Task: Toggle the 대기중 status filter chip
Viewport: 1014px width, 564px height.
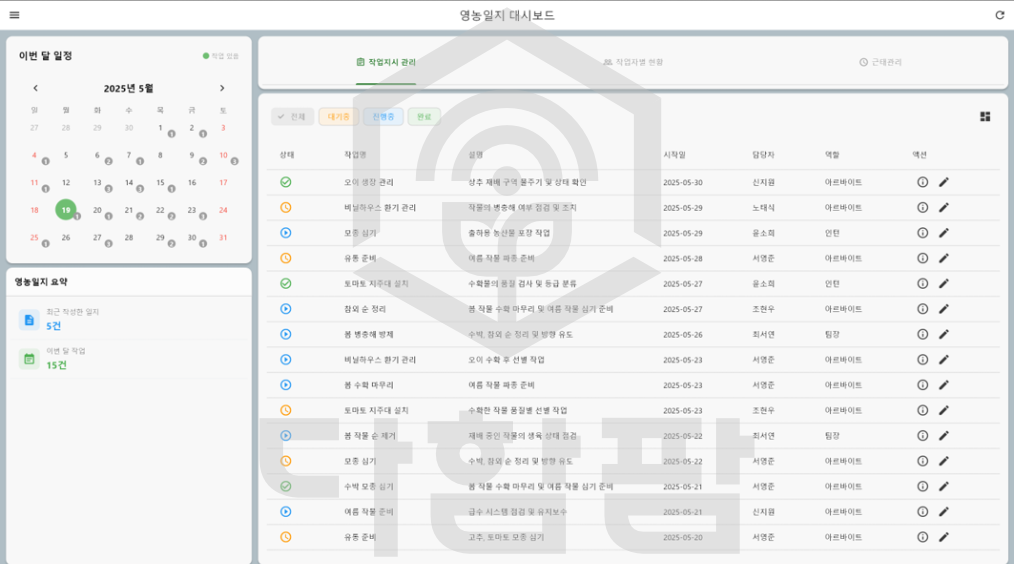Action: coord(338,117)
